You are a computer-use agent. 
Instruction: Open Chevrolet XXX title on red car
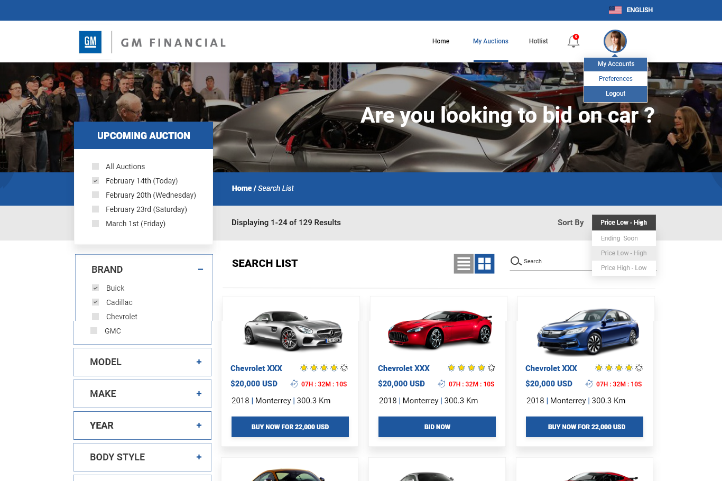pyautogui.click(x=404, y=368)
